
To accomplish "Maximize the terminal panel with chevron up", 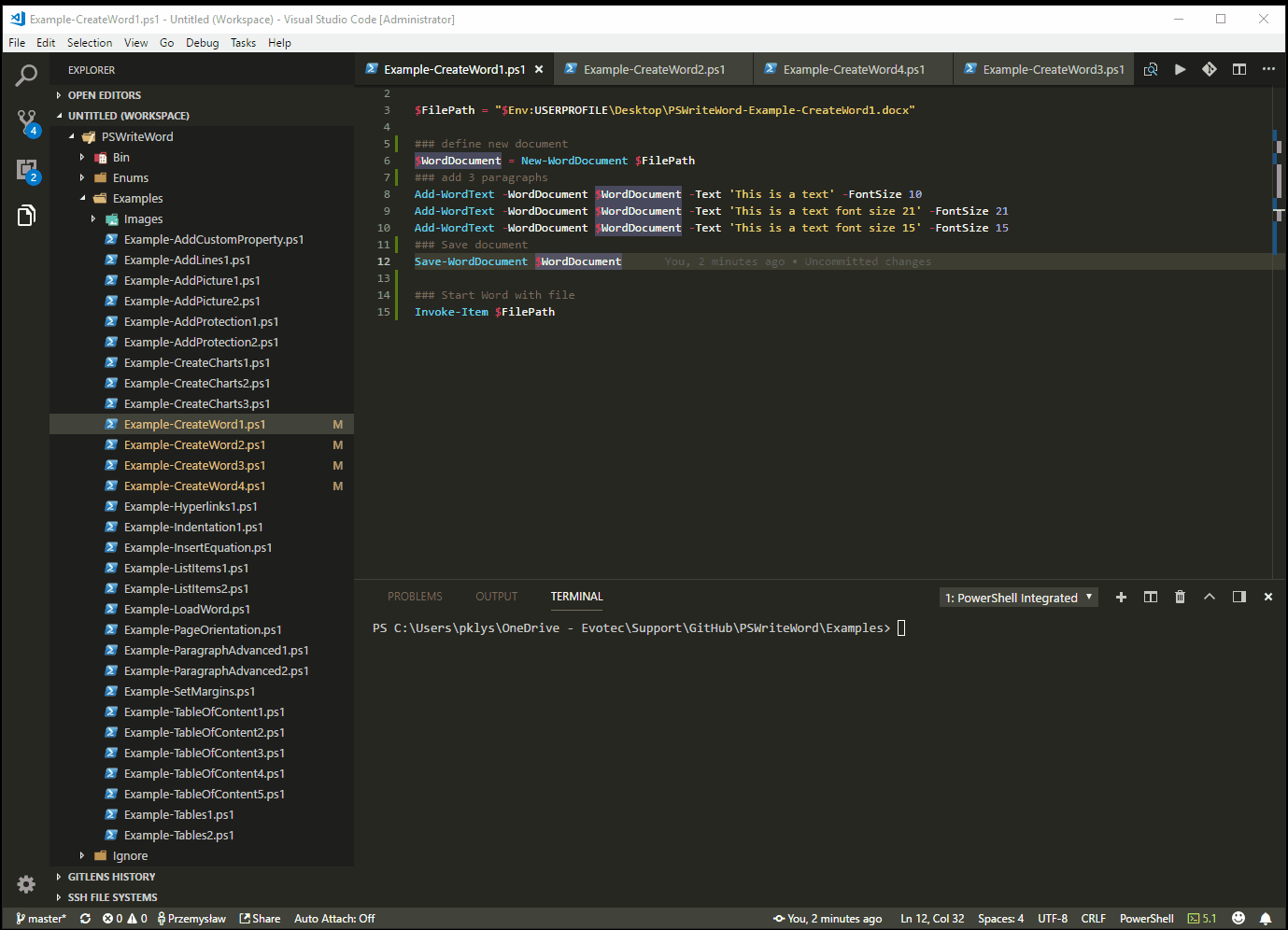I will (x=1210, y=597).
